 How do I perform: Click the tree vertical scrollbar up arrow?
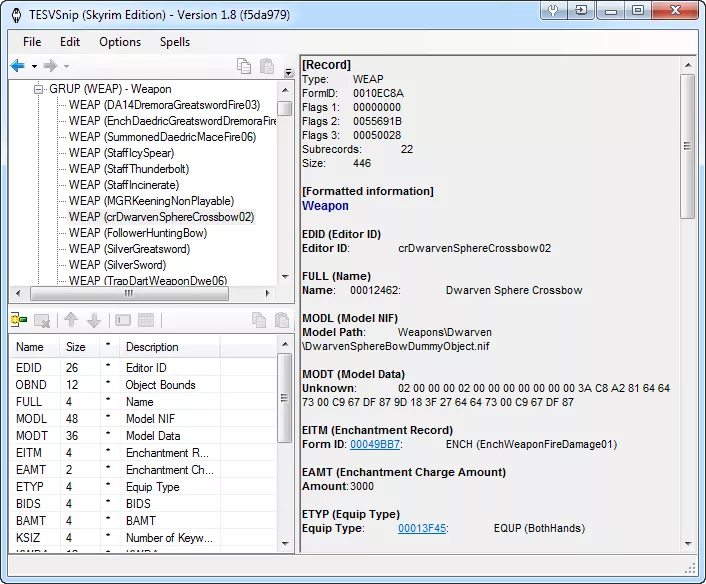pos(285,91)
